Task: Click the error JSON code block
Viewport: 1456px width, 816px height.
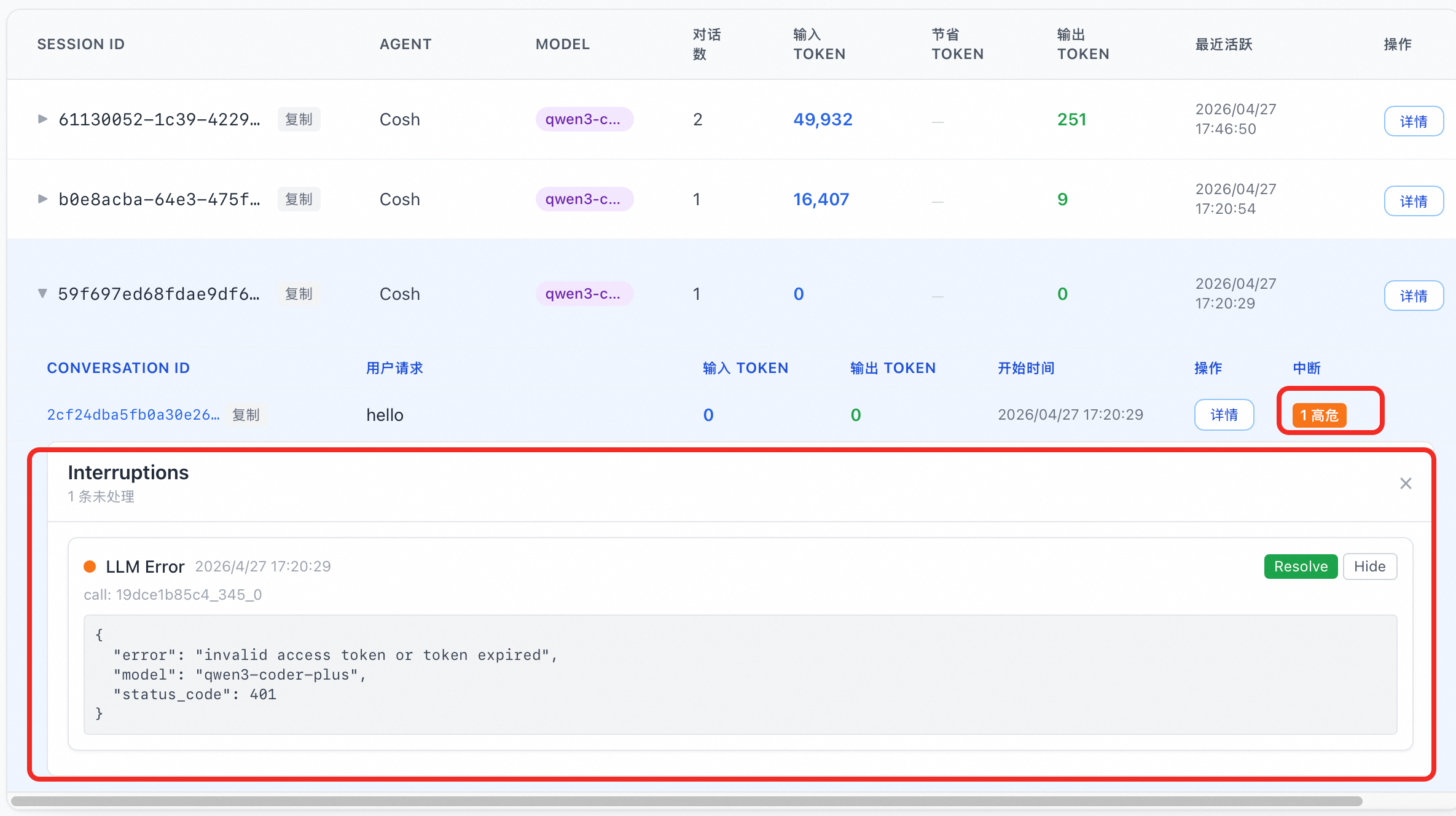Action: point(740,675)
